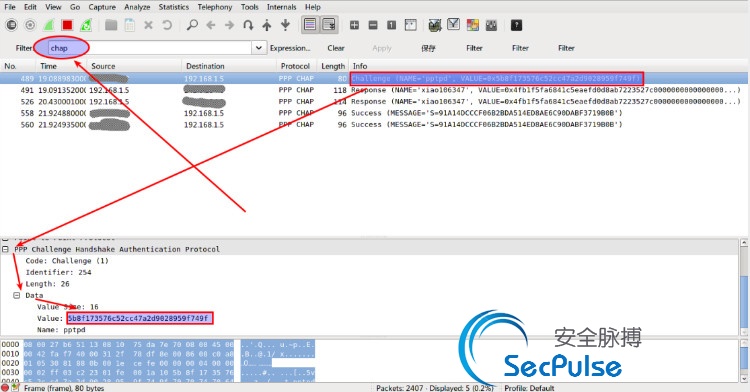
Task: Toggle auto scroll in live capture
Action: click(329, 25)
